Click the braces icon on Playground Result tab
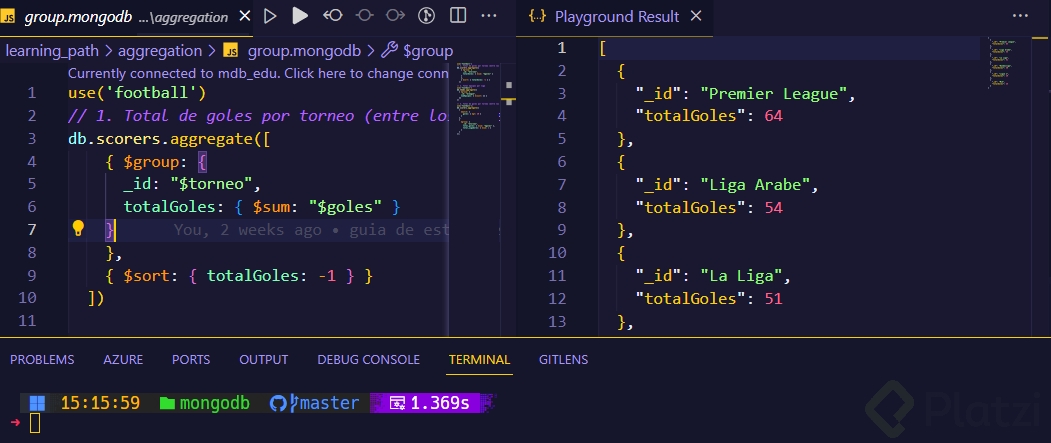This screenshot has width=1051, height=443. coord(537,16)
